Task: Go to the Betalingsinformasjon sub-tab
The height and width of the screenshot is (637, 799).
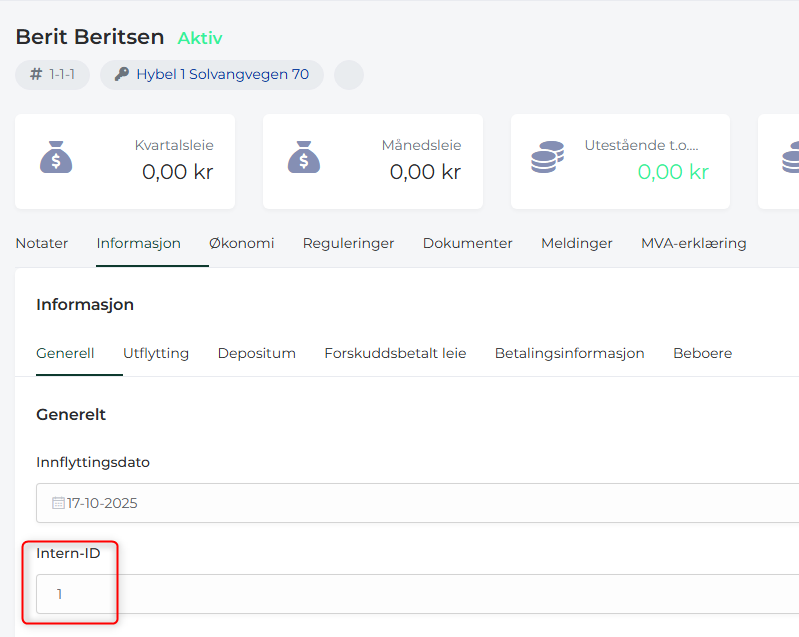Action: tap(570, 353)
